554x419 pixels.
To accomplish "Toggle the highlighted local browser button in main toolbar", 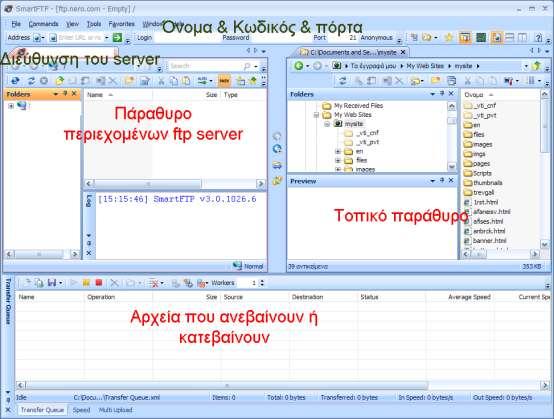I will (x=496, y=37).
